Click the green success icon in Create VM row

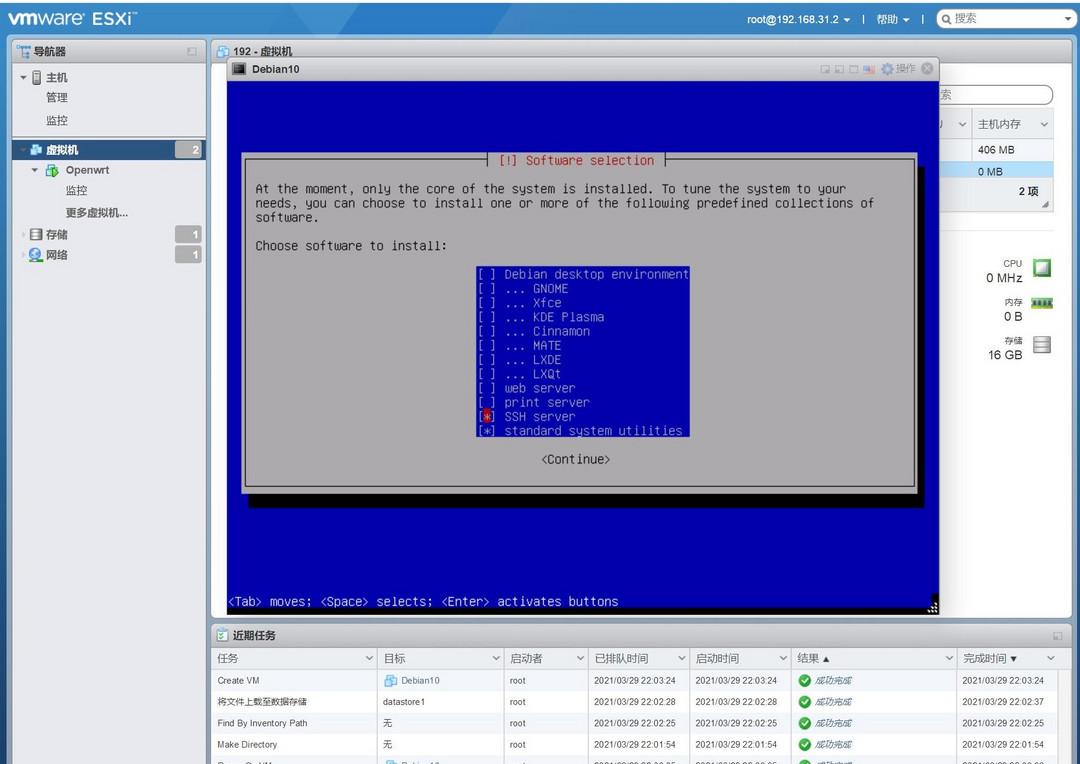(x=804, y=681)
